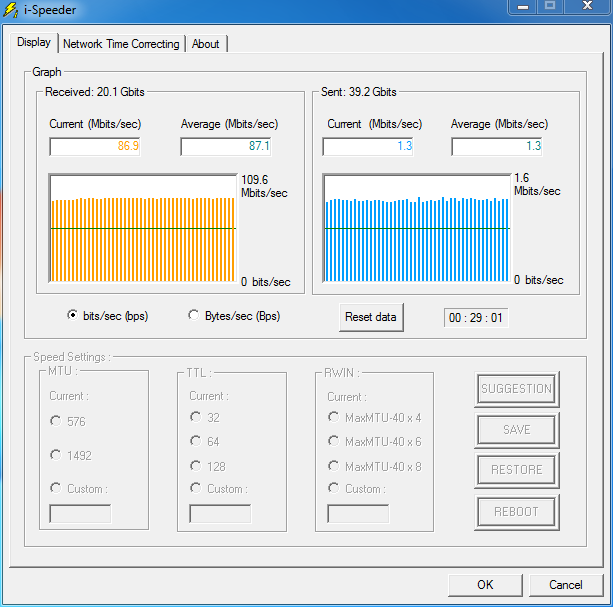Click the blue Sent traffic graph
This screenshot has width=613, height=607.
pos(416,229)
